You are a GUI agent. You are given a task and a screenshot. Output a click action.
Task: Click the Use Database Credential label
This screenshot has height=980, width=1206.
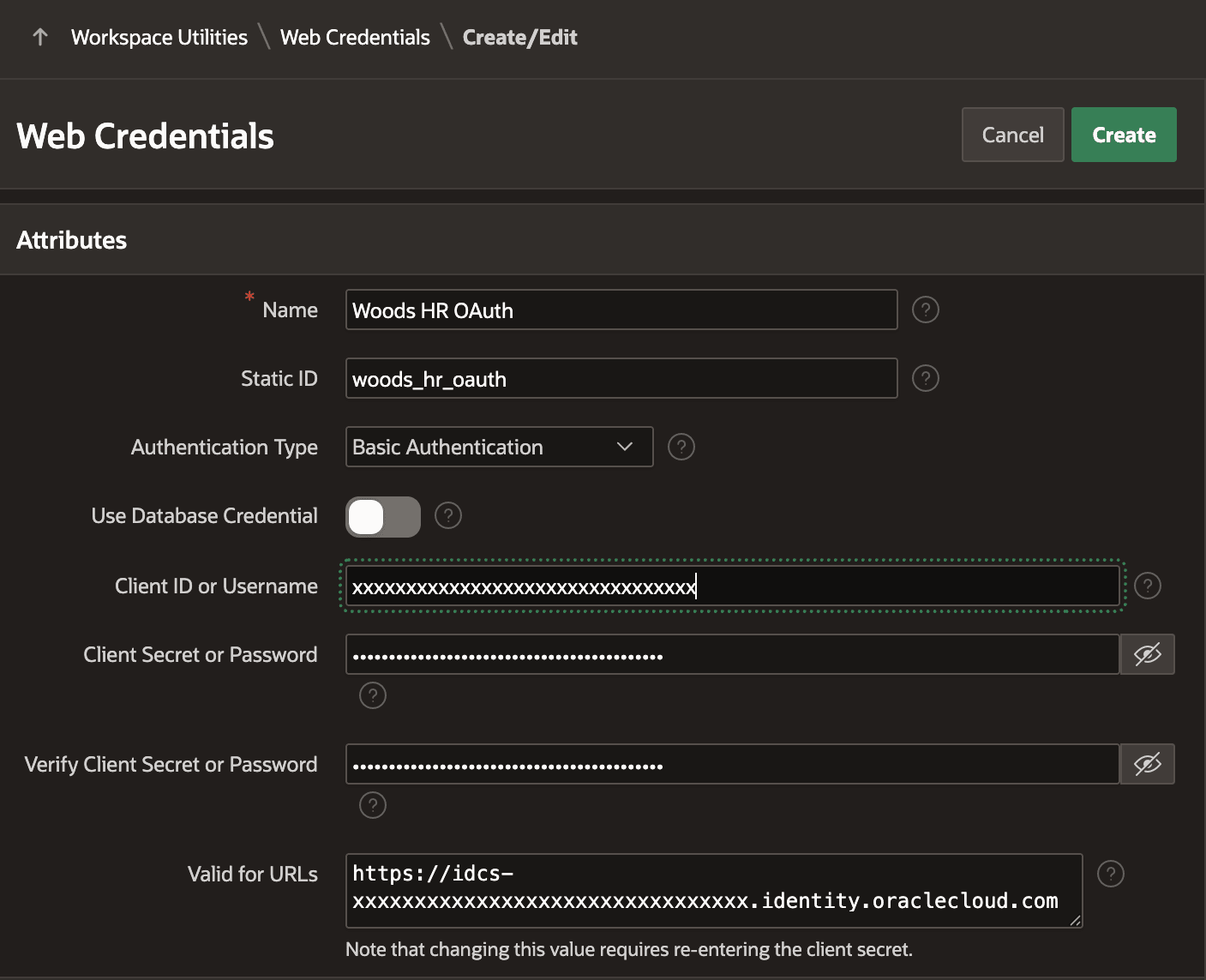click(x=204, y=515)
